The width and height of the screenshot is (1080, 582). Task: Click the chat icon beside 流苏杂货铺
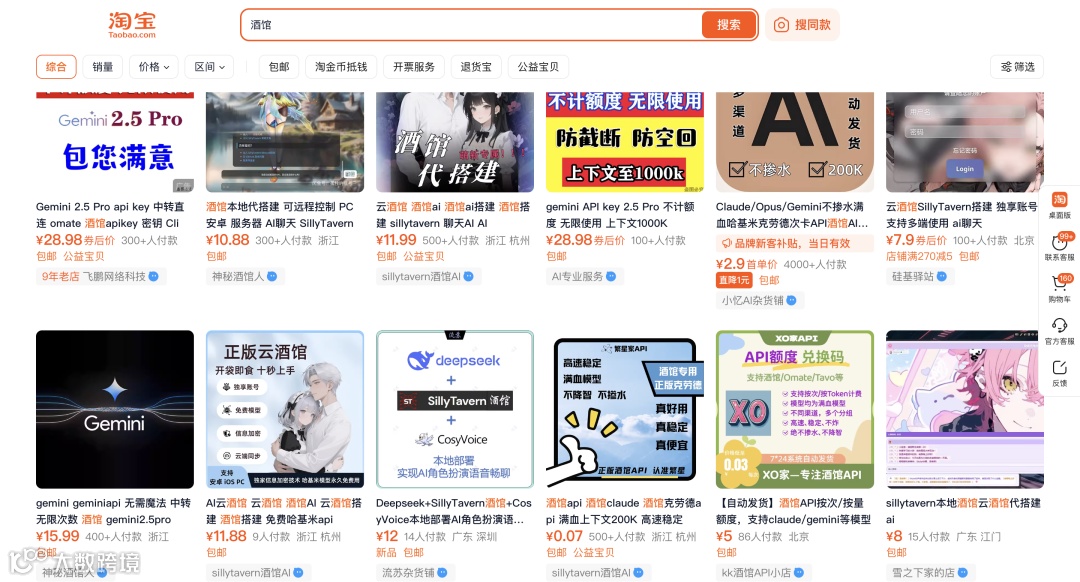pyautogui.click(x=442, y=572)
